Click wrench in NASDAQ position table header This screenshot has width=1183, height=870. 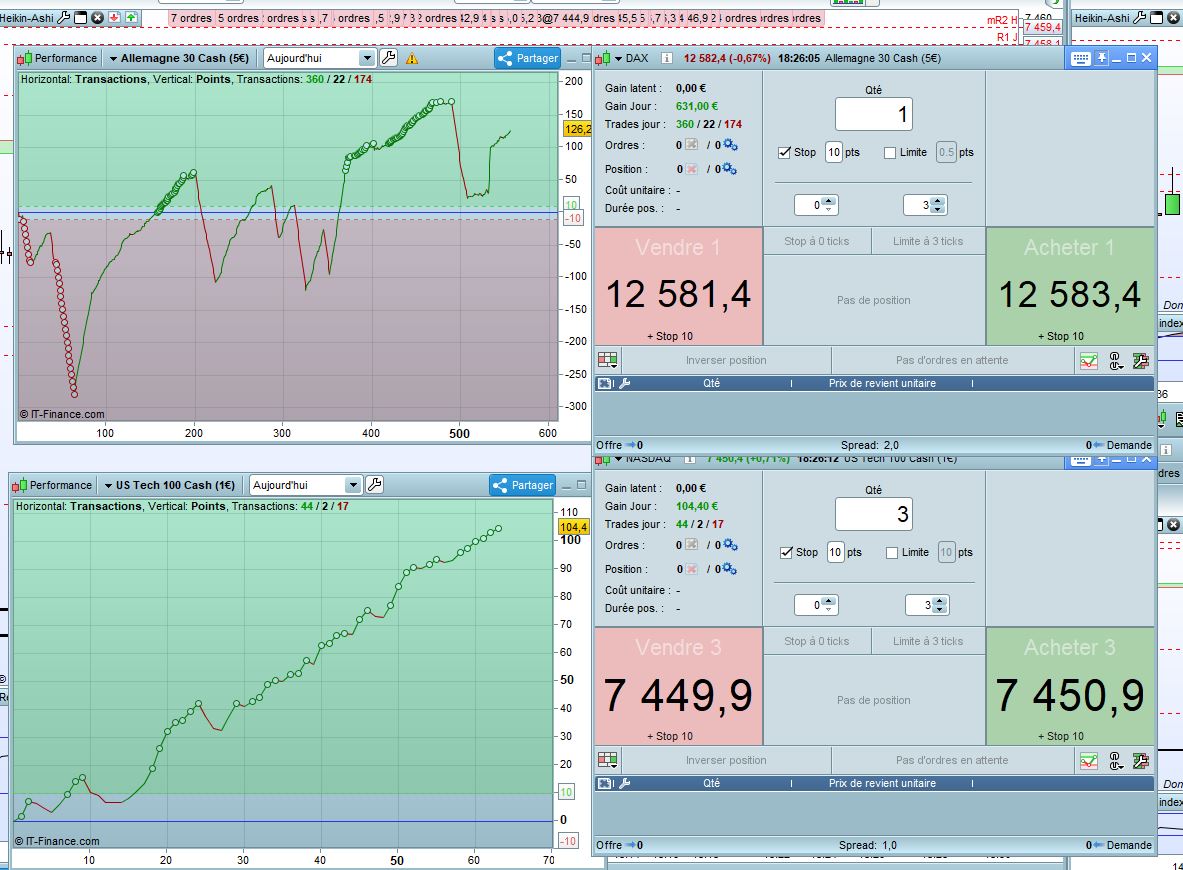(624, 783)
